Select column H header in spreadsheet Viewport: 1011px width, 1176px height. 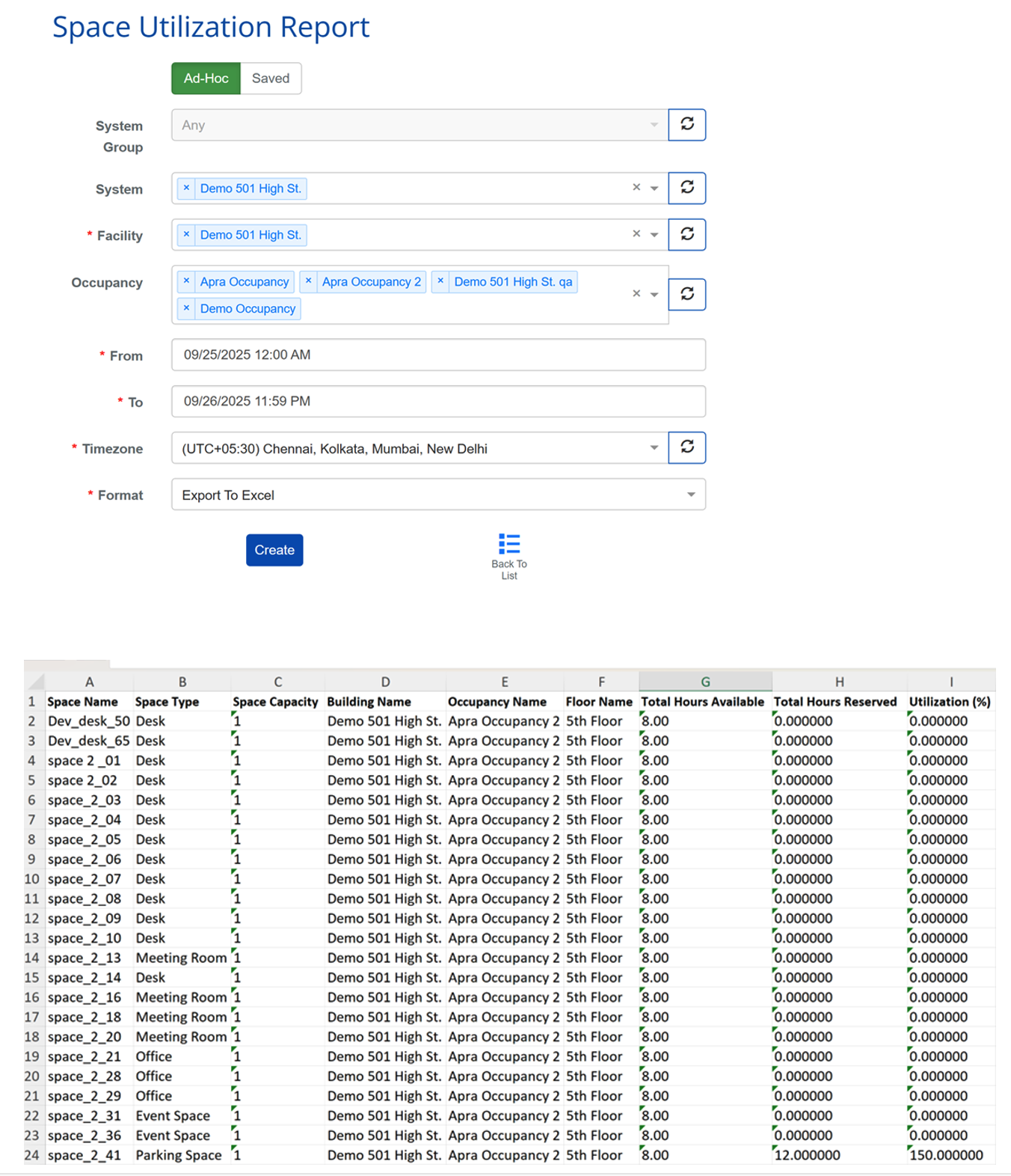pyautogui.click(x=839, y=682)
